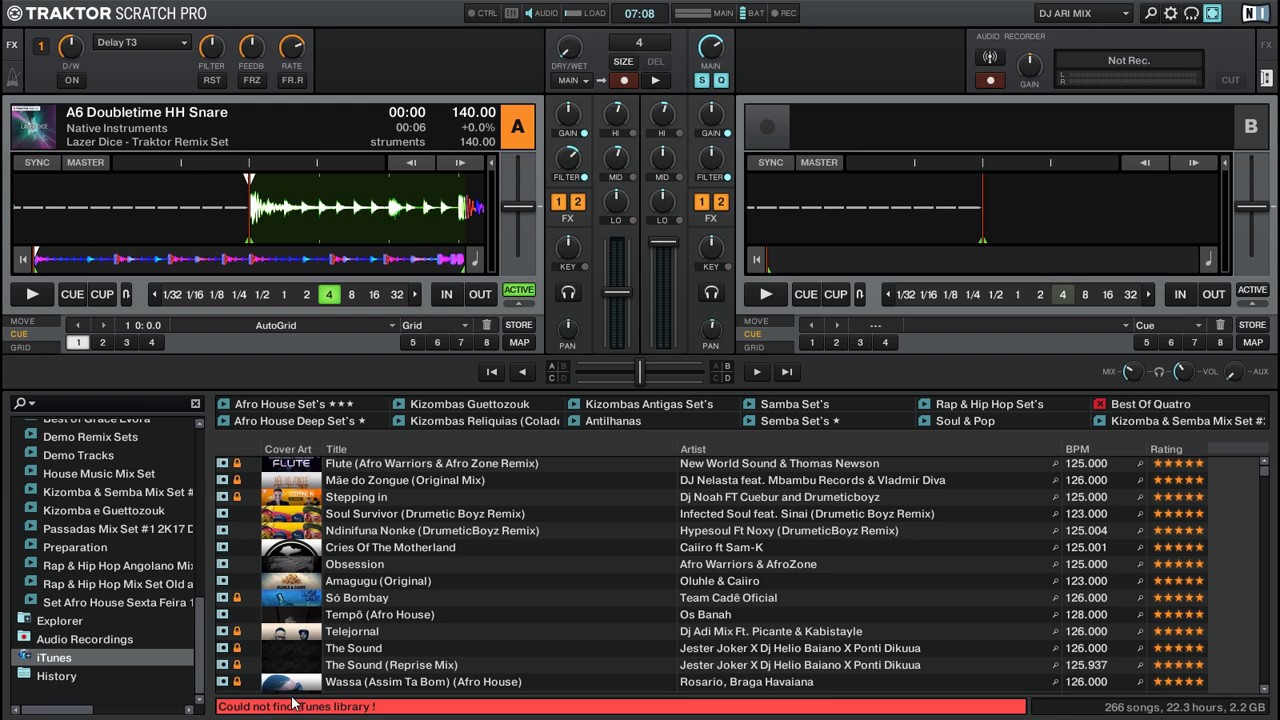
Task: Click MAP on Deck B cue panel
Action: tap(1252, 342)
